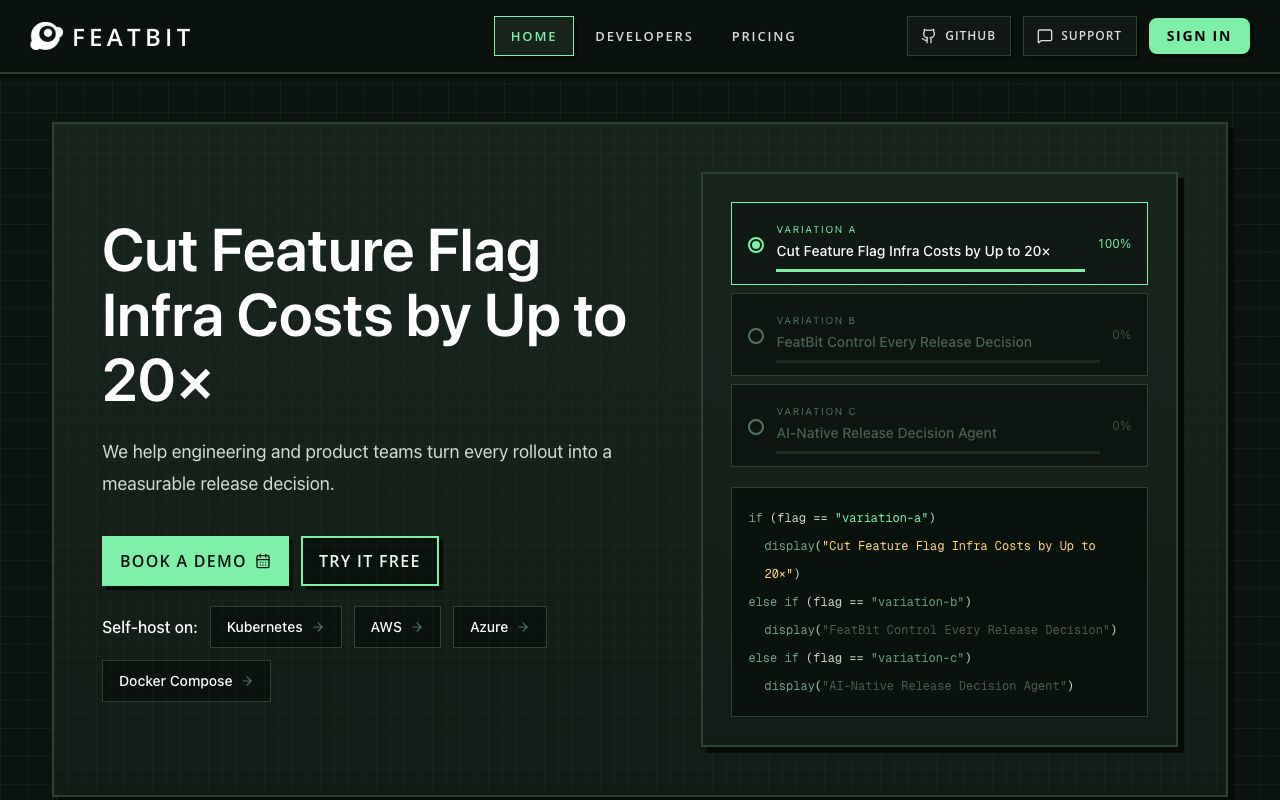The width and height of the screenshot is (1280, 800).
Task: Click the arrow icon beside Kubernetes
Action: coord(318,627)
